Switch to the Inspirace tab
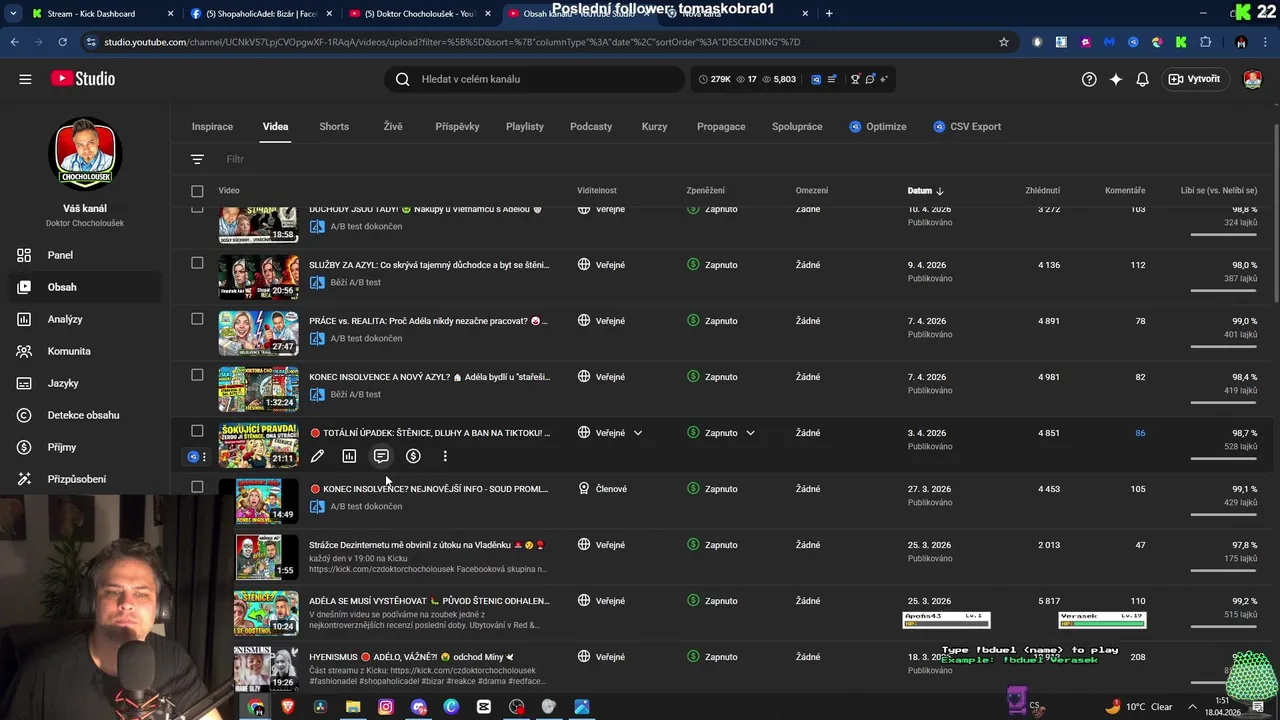This screenshot has height=720, width=1280. (x=212, y=127)
